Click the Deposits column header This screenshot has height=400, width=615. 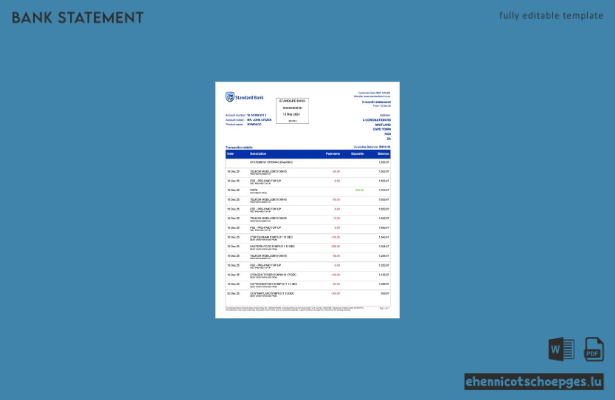tap(357, 154)
